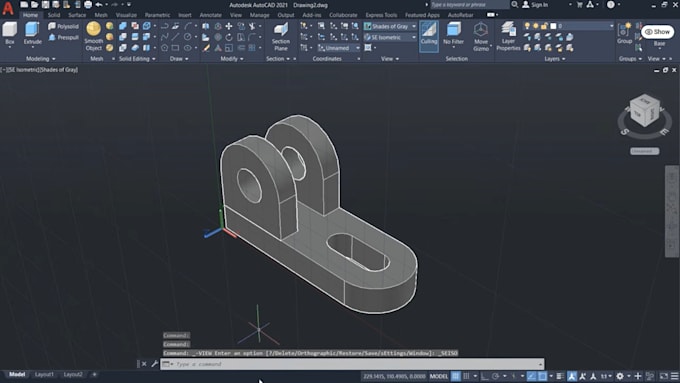The width and height of the screenshot is (680, 383).
Task: Click the Show button
Action: (x=657, y=32)
